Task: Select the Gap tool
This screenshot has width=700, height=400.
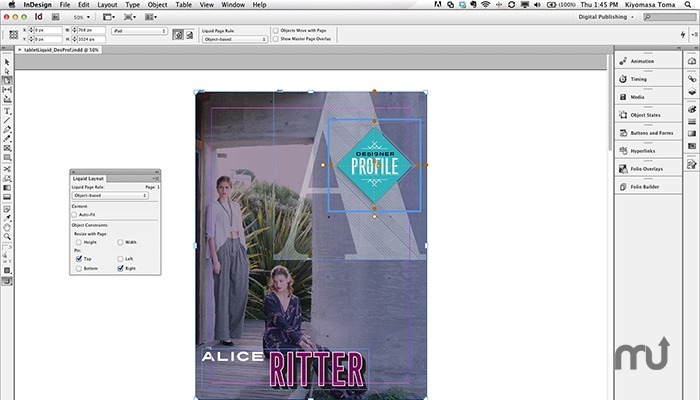Action: 7,90
